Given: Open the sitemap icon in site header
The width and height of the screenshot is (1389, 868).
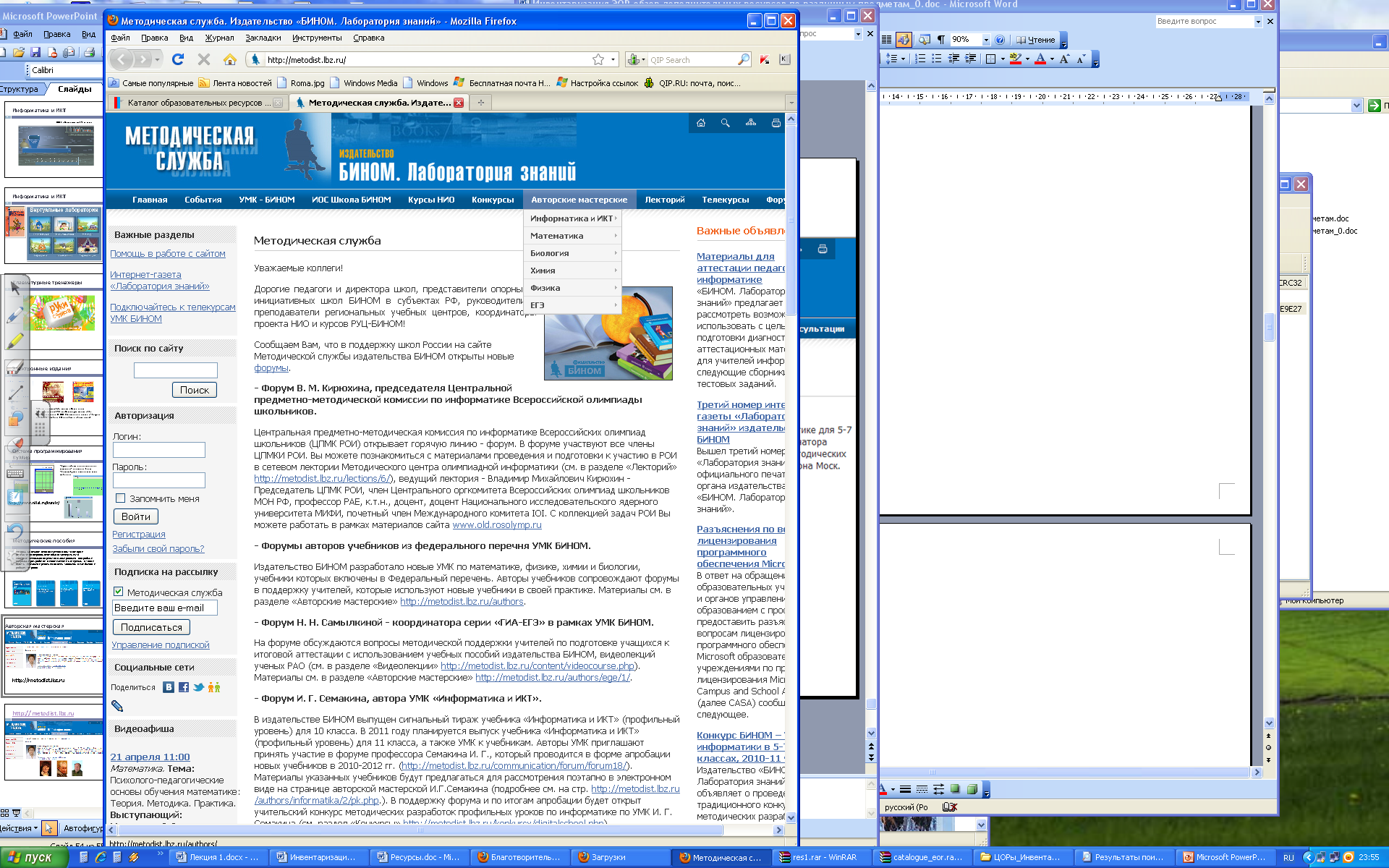Looking at the screenshot, I should pyautogui.click(x=751, y=123).
